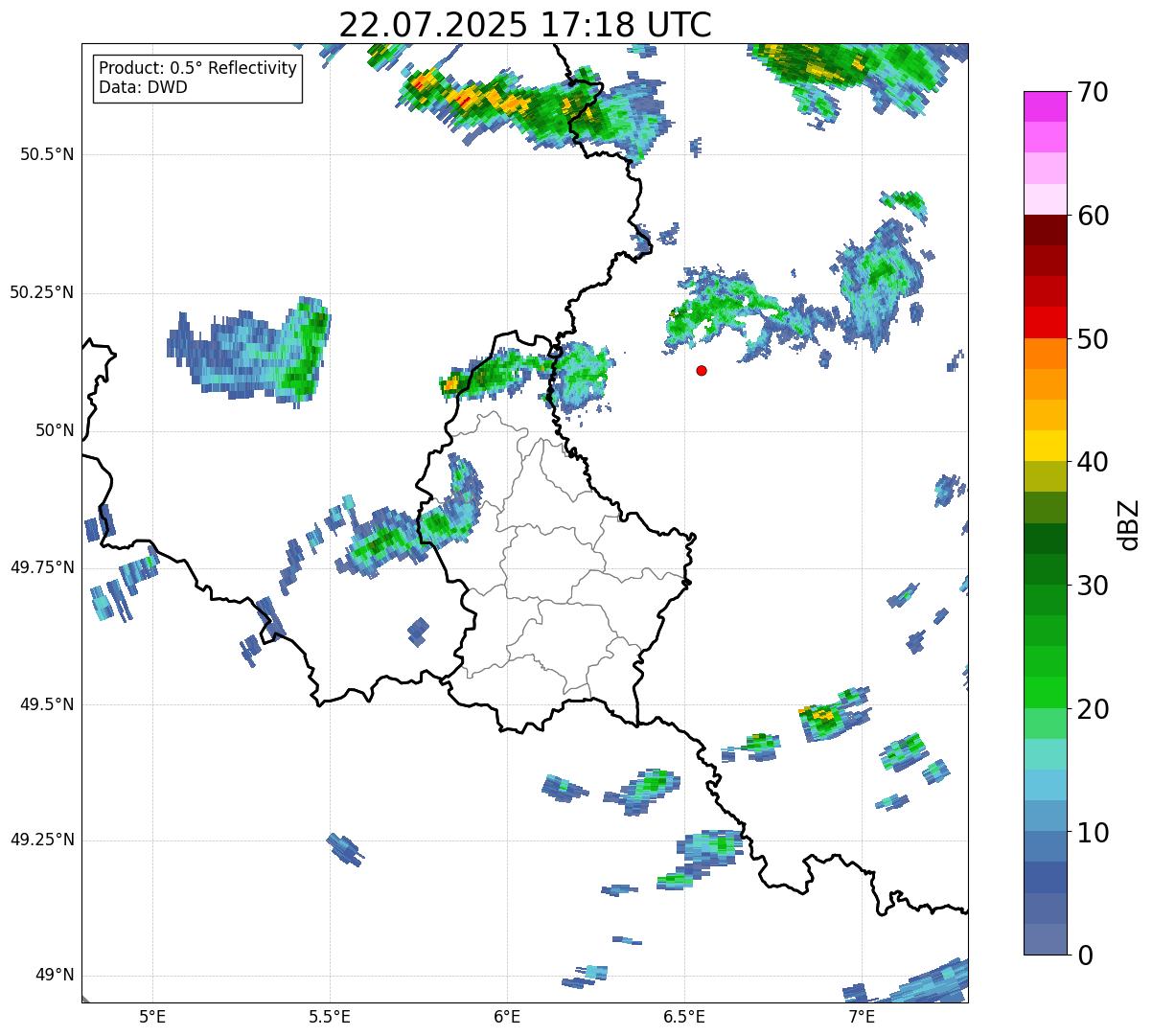Click the 5°E longitude label
The height and width of the screenshot is (1036, 1152).
coord(152,1016)
